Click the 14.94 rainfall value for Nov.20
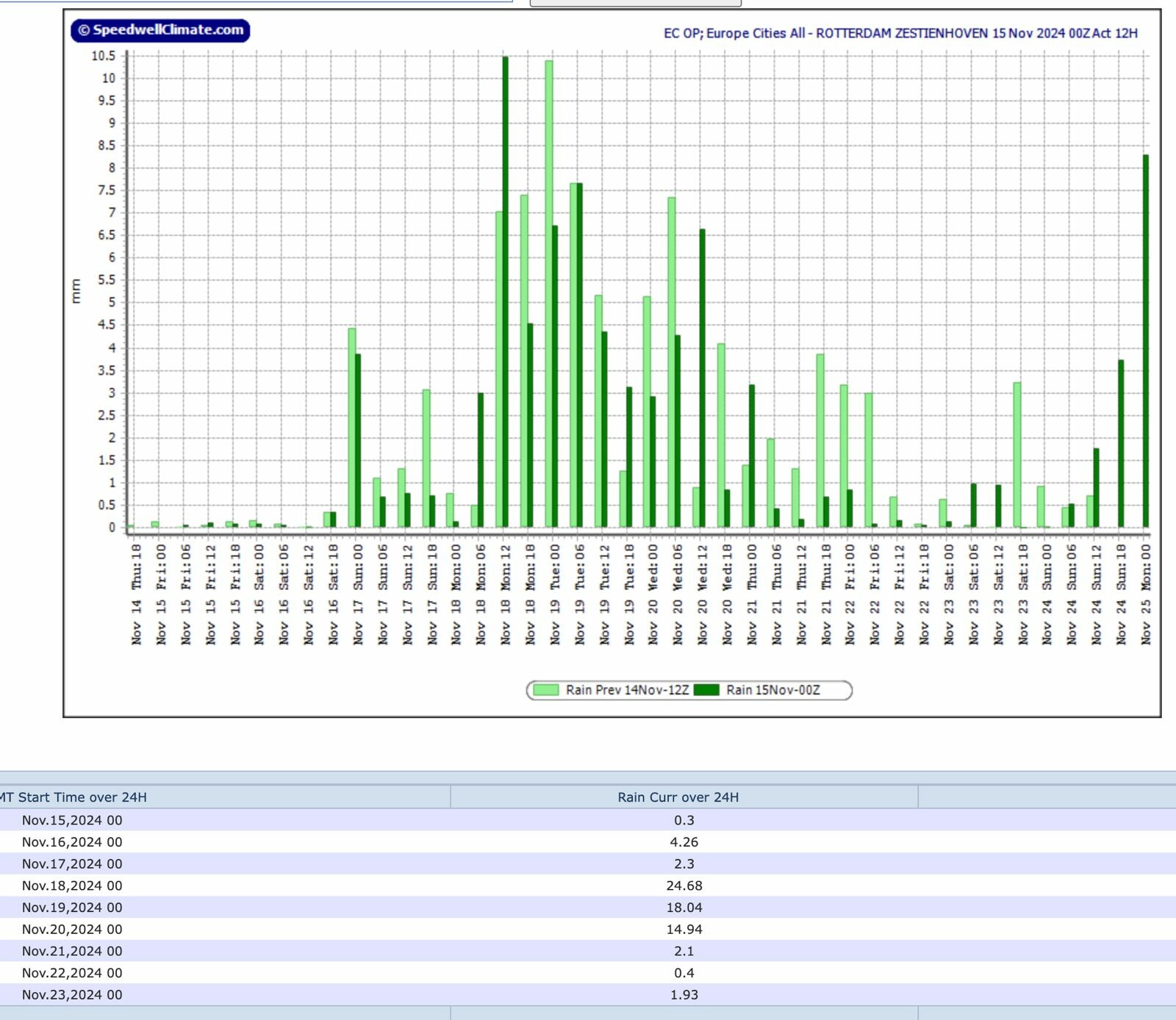Screen dimensions: 1176x1020 click(684, 930)
